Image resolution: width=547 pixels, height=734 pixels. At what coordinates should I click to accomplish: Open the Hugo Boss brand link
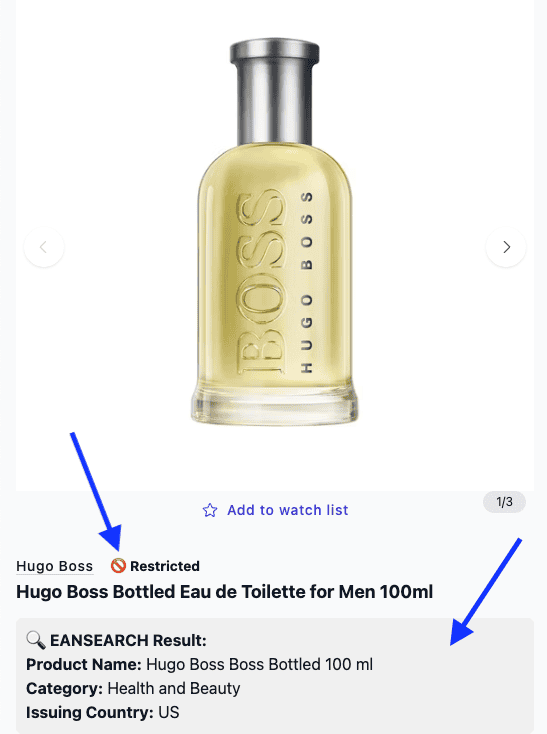coord(55,566)
